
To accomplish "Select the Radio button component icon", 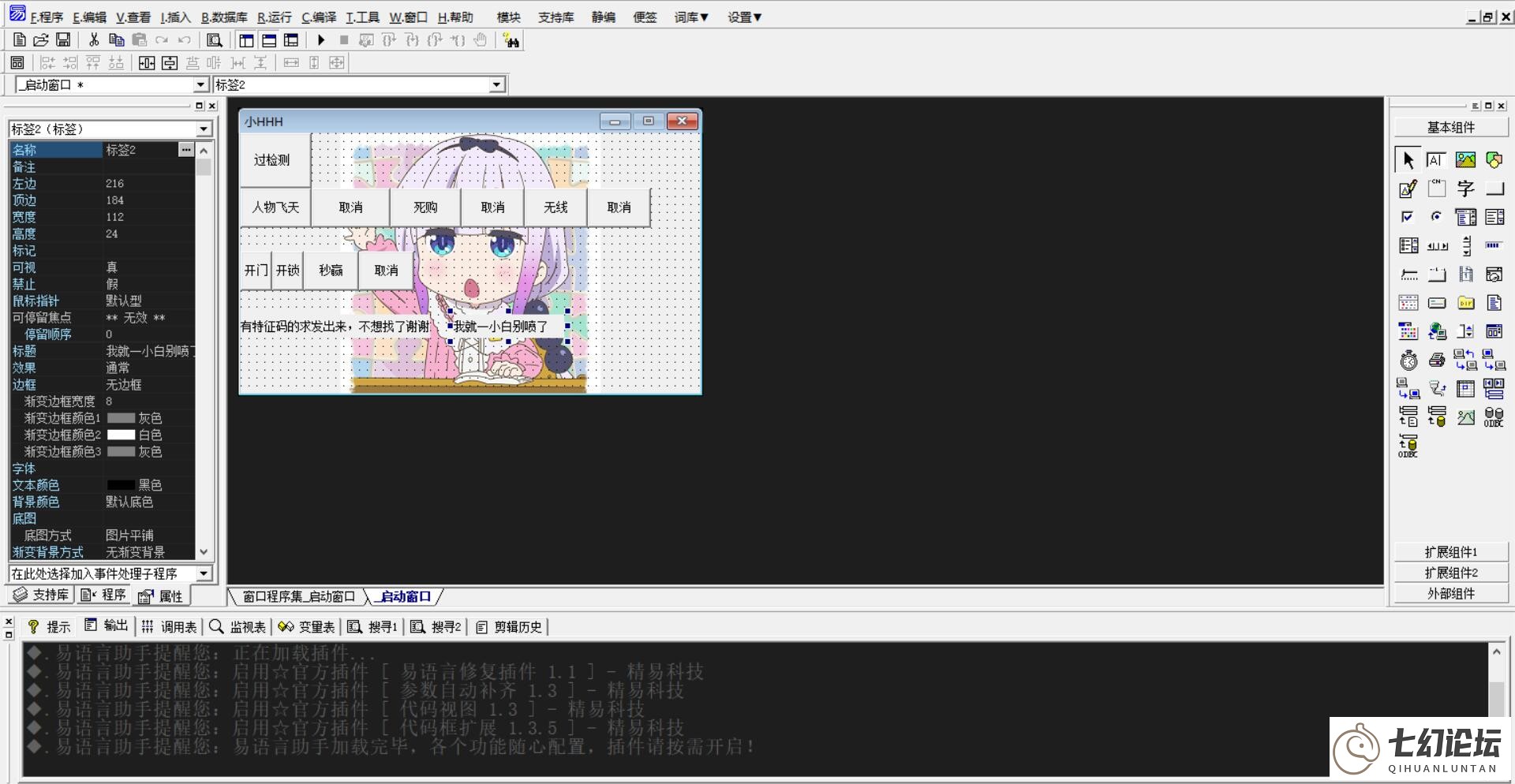I will (1437, 217).
